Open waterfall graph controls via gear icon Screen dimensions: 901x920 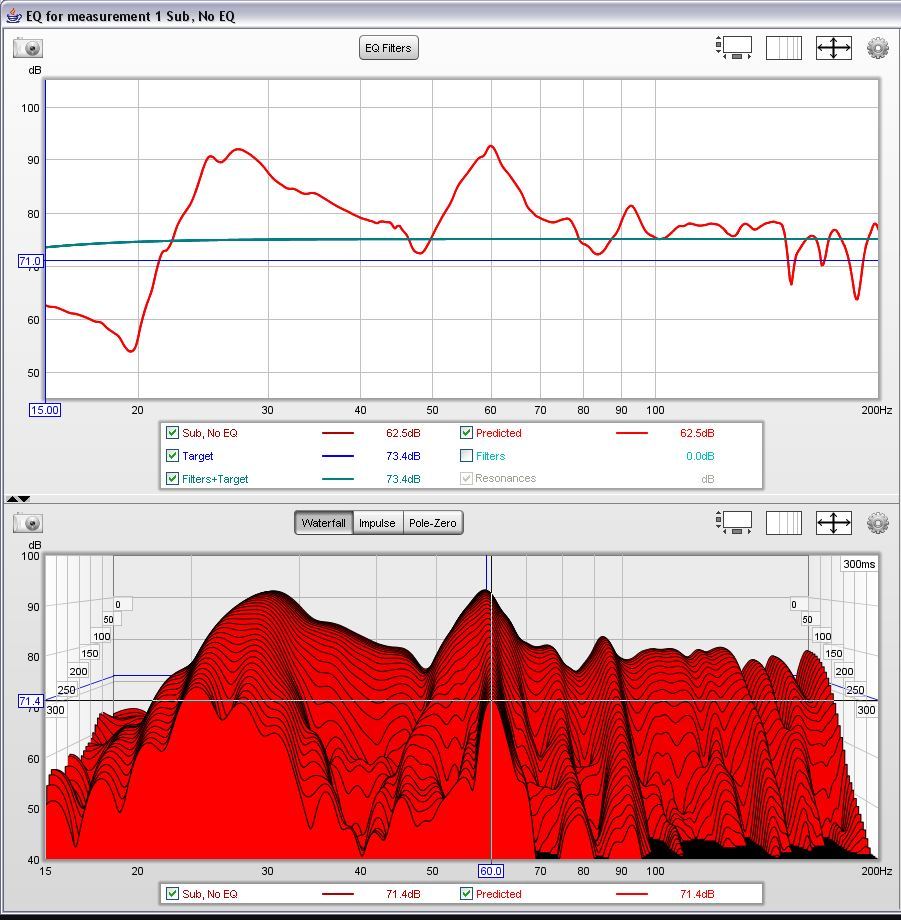click(877, 523)
